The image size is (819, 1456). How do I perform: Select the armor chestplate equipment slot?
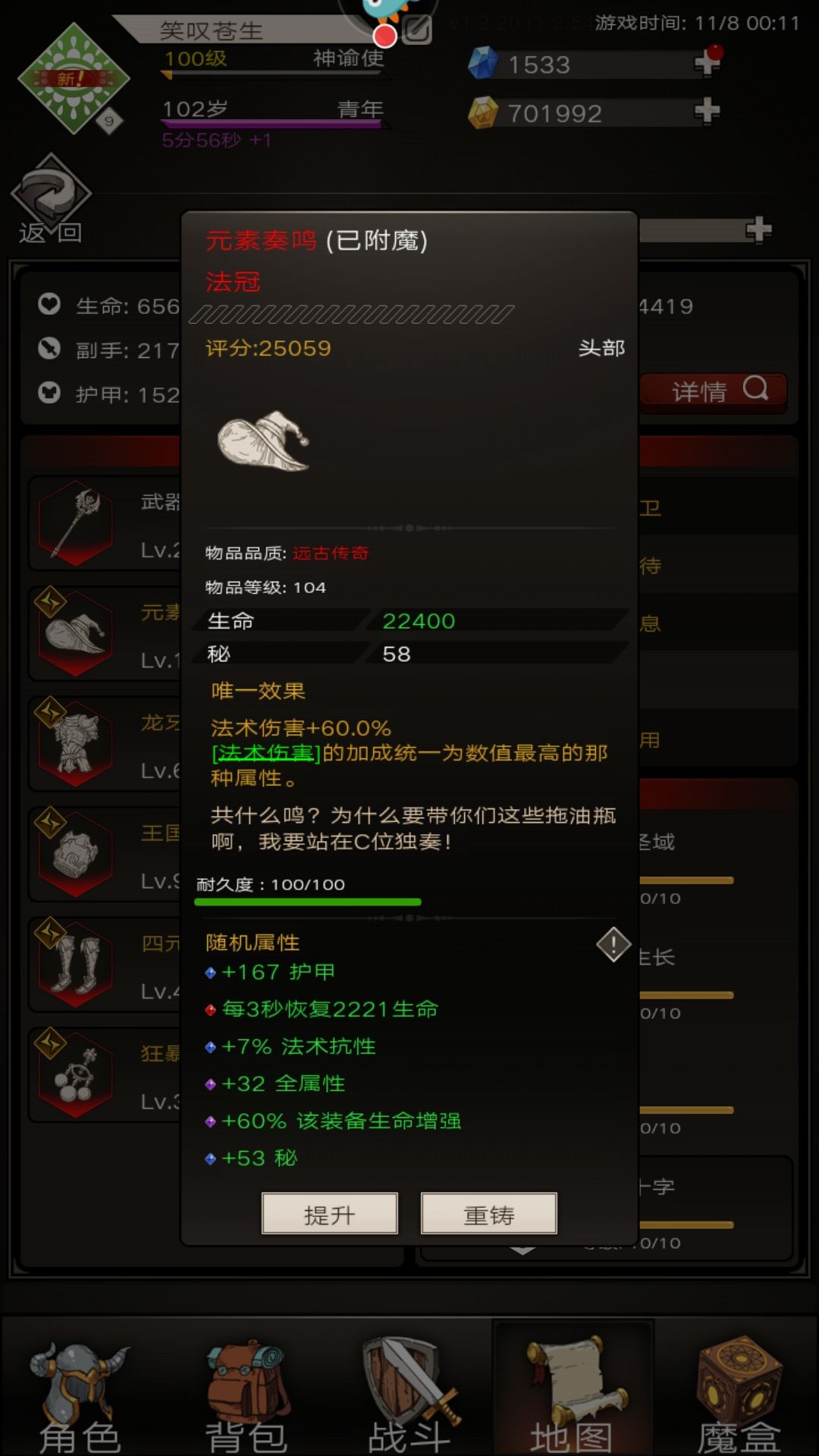click(x=76, y=743)
